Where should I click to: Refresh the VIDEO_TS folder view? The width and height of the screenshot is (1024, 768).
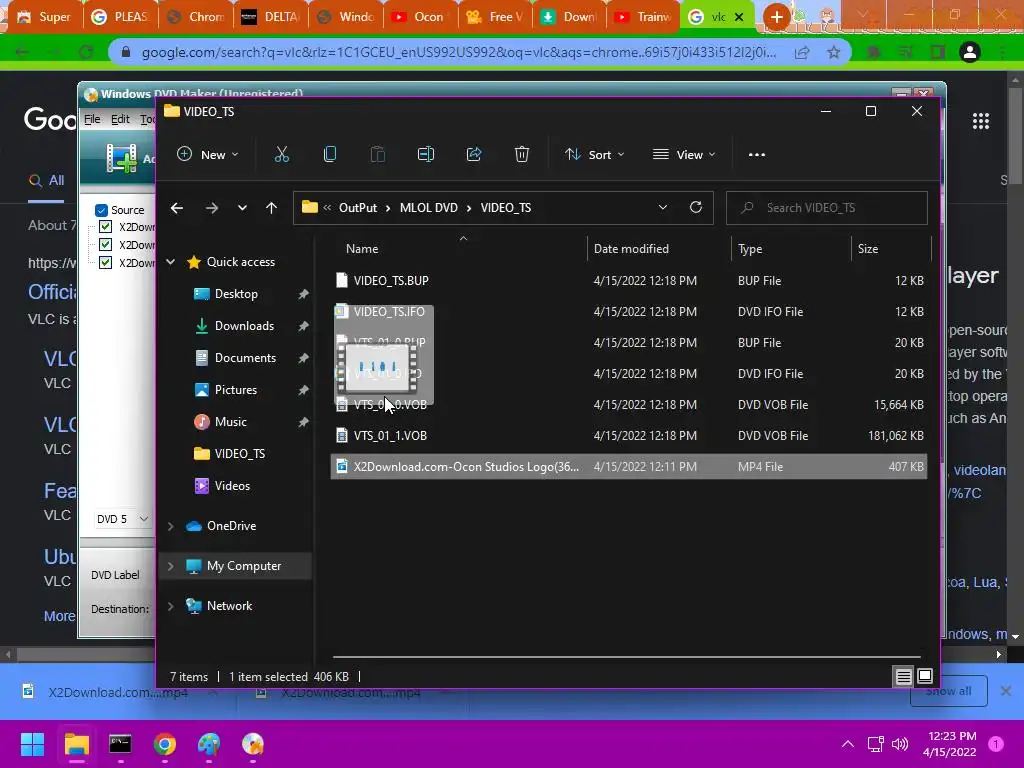(x=696, y=207)
